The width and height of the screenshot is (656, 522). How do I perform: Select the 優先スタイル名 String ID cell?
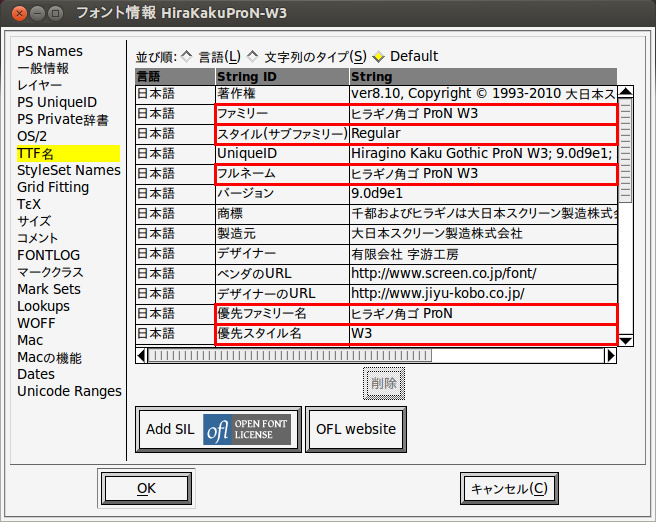(x=282, y=333)
